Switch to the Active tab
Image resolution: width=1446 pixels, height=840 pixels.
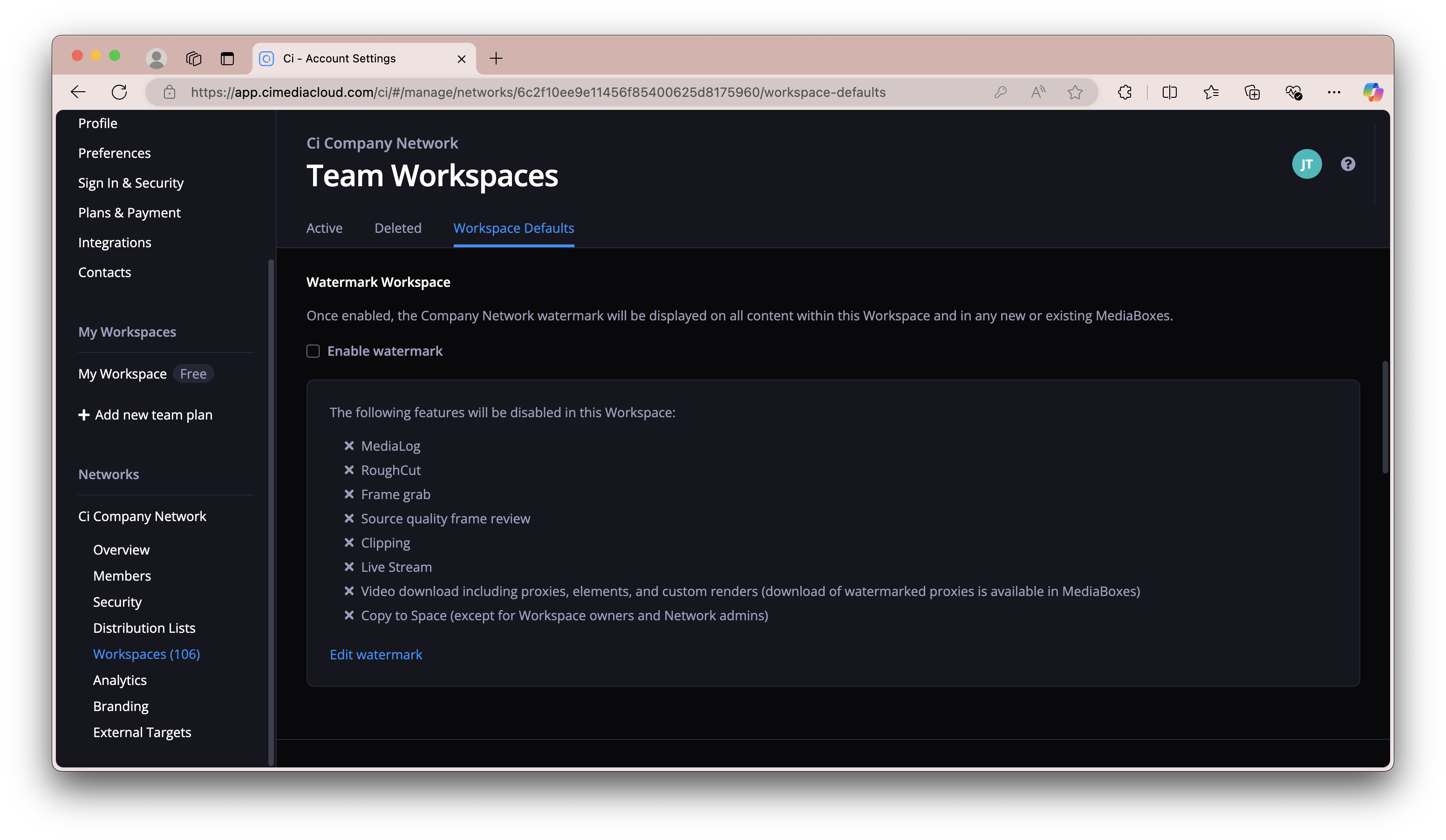click(x=324, y=228)
